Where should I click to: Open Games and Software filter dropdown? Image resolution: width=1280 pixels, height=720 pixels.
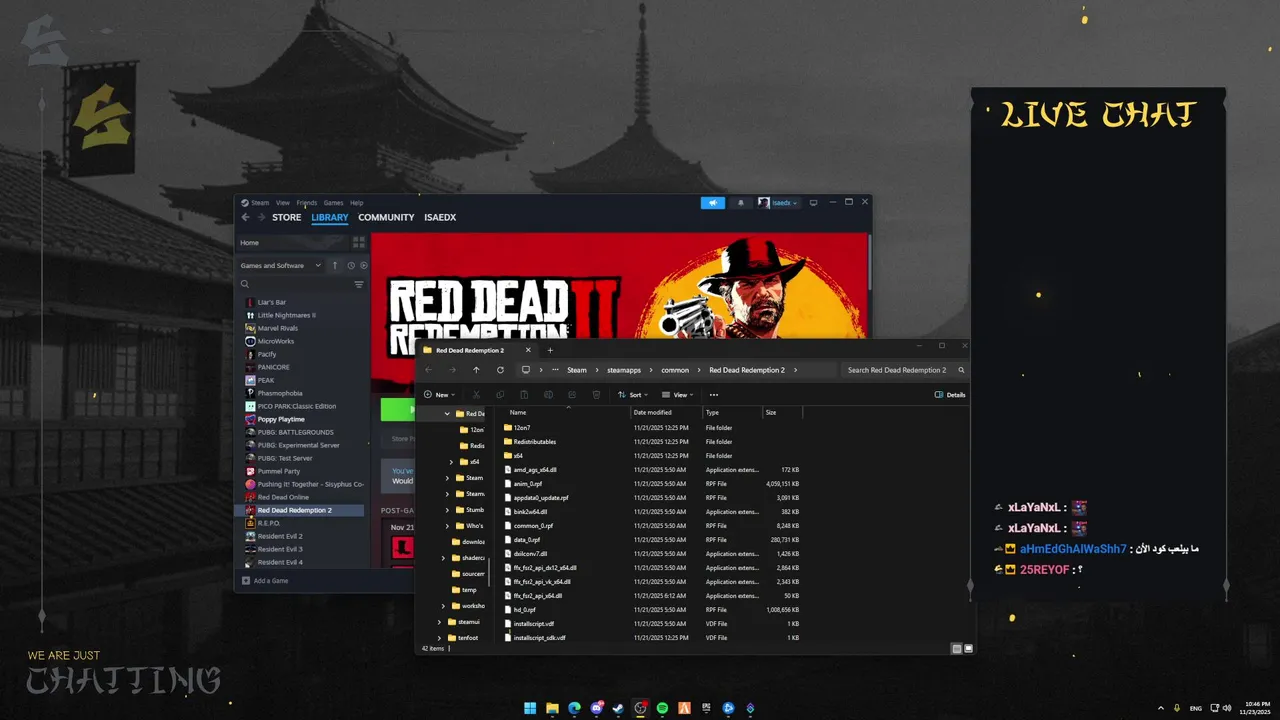(281, 266)
